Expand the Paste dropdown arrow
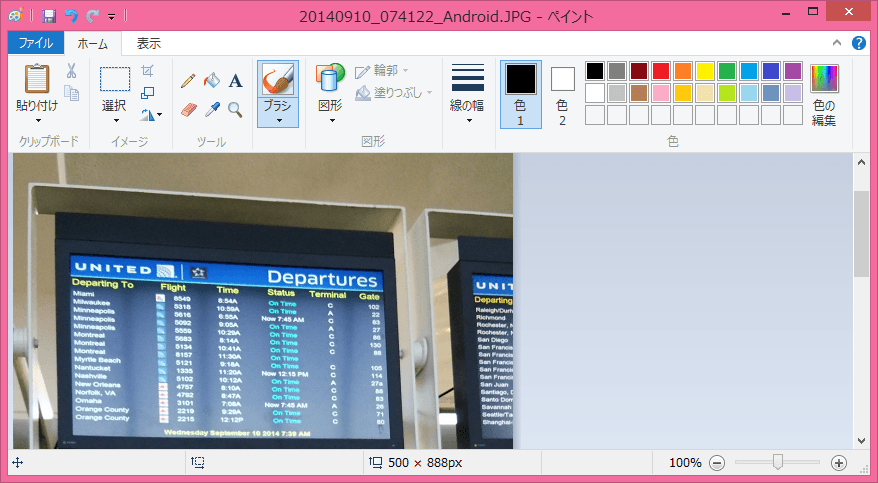The width and height of the screenshot is (878, 483). point(38,120)
